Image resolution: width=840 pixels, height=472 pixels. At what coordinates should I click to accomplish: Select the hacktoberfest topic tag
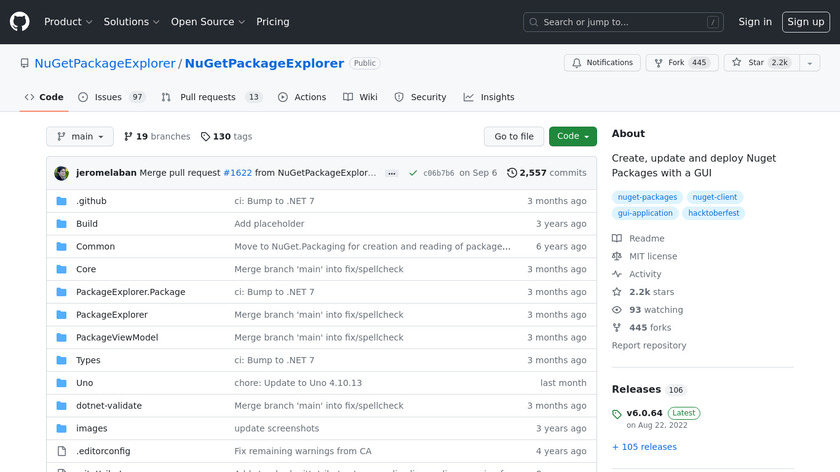(714, 213)
